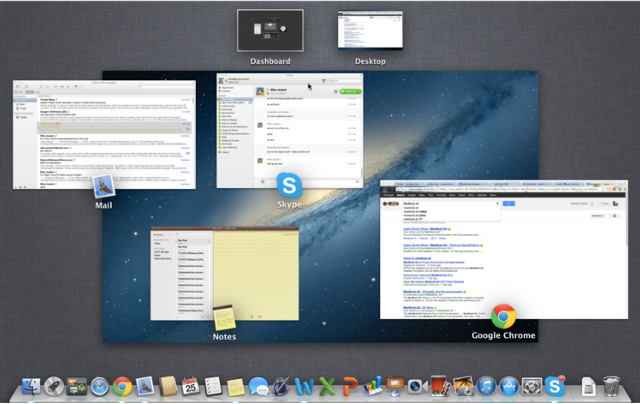This screenshot has width=640, height=404.
Task: Select the Skype chat window
Action: coord(290,131)
